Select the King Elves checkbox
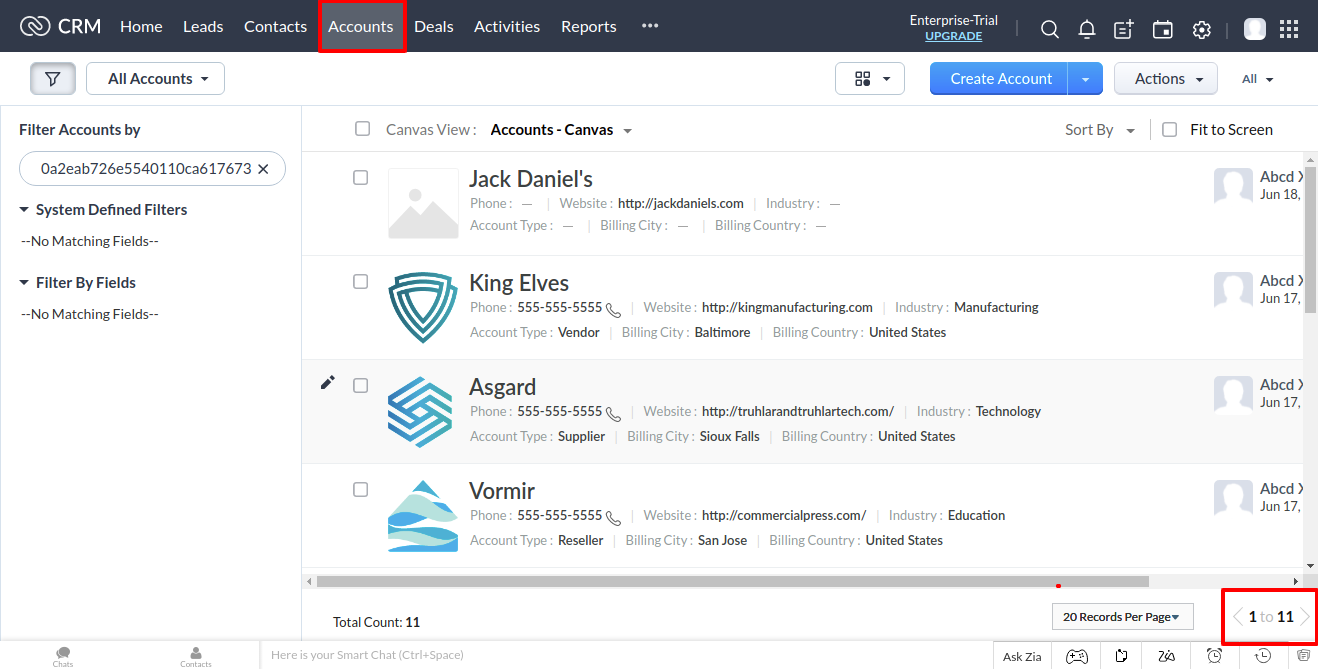The width and height of the screenshot is (1318, 669). 361,281
